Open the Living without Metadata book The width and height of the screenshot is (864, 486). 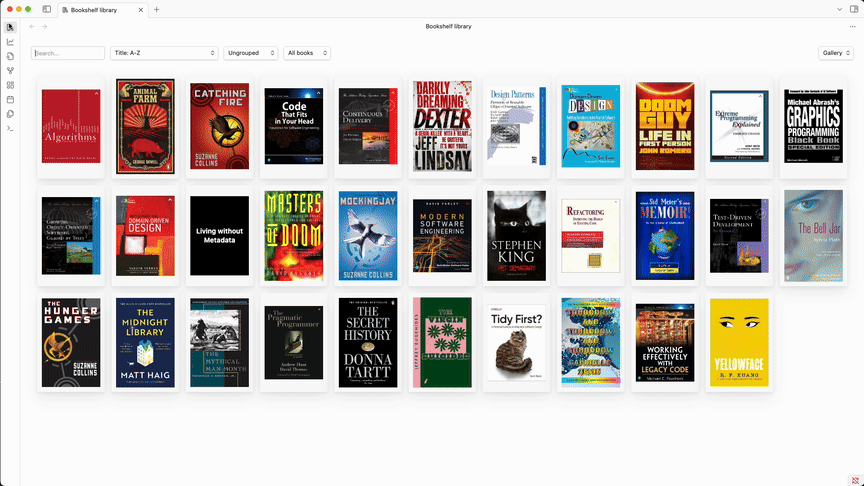(219, 236)
